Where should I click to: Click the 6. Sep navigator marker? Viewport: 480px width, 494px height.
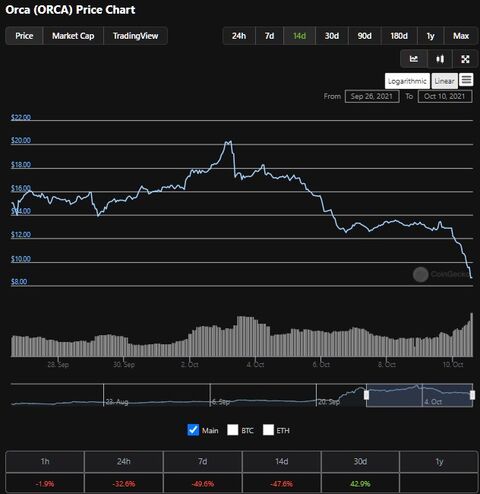(221, 402)
